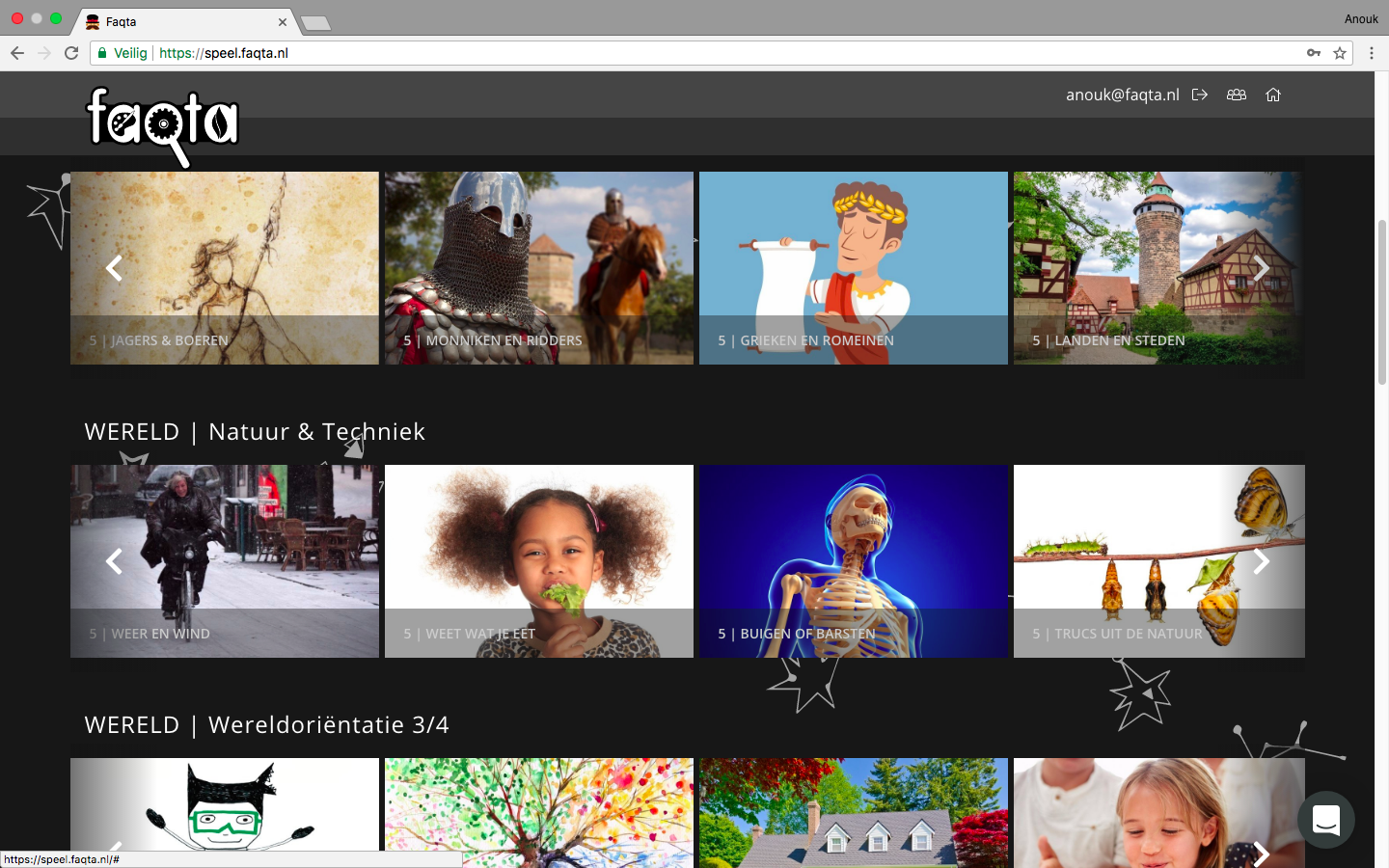Show next items in the history row
1389x868 pixels.
point(1261,268)
